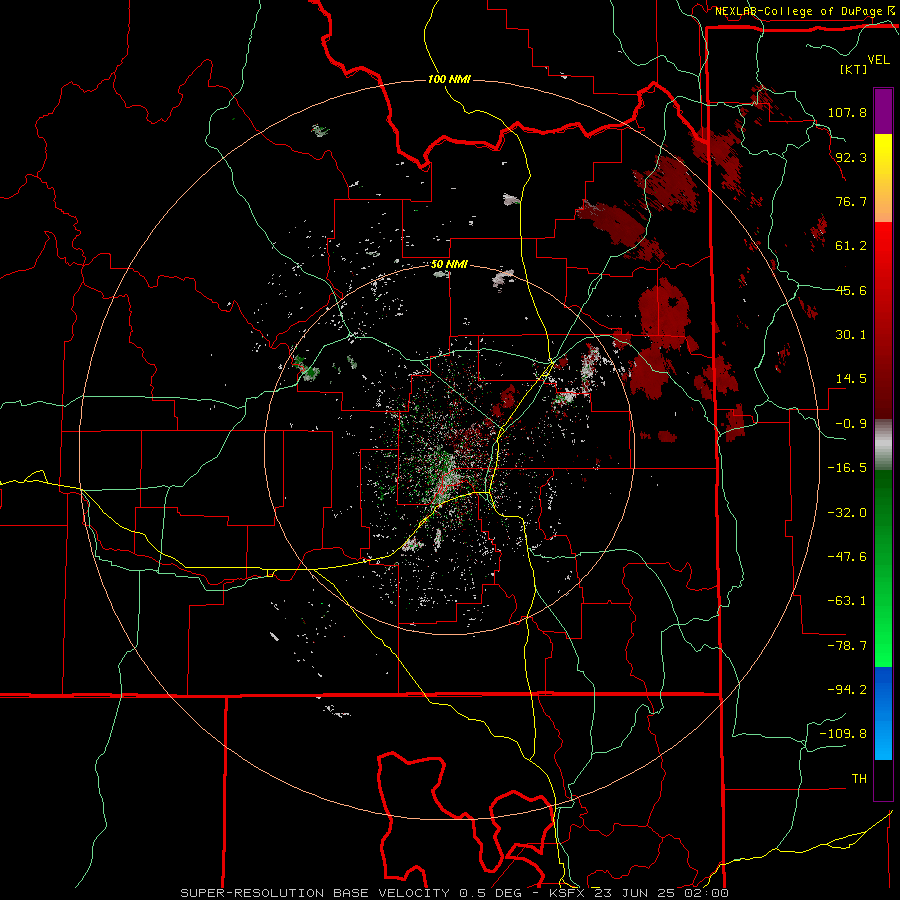Click the -47.6 scale value

pyautogui.click(x=847, y=557)
